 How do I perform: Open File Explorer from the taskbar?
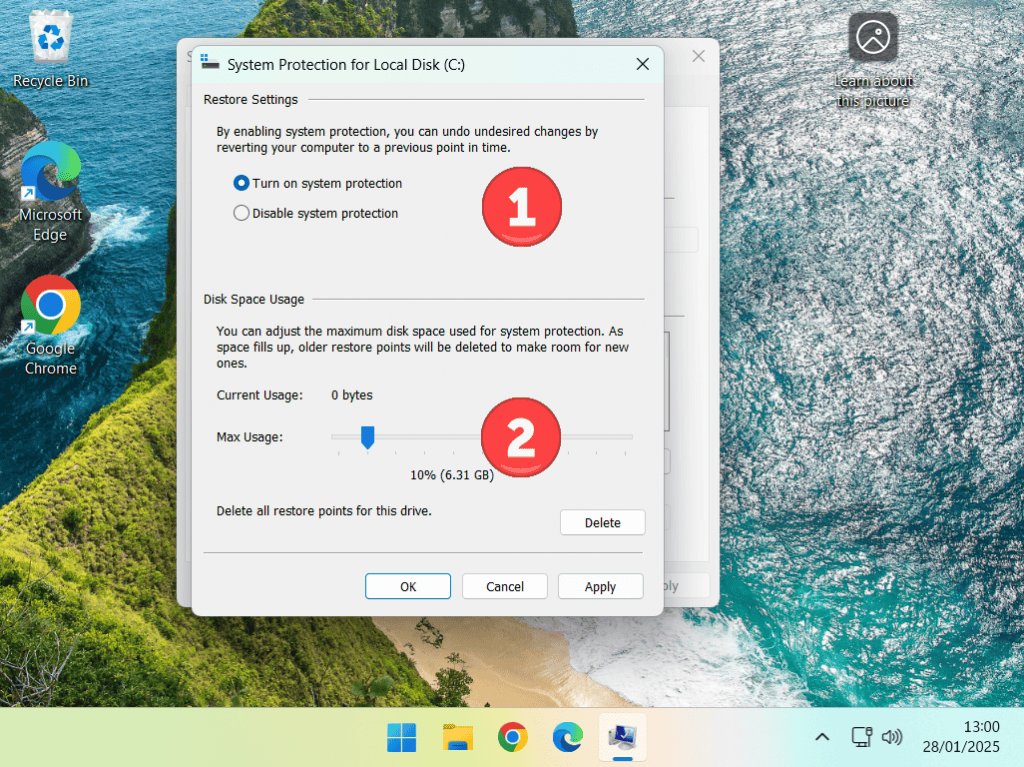point(458,738)
